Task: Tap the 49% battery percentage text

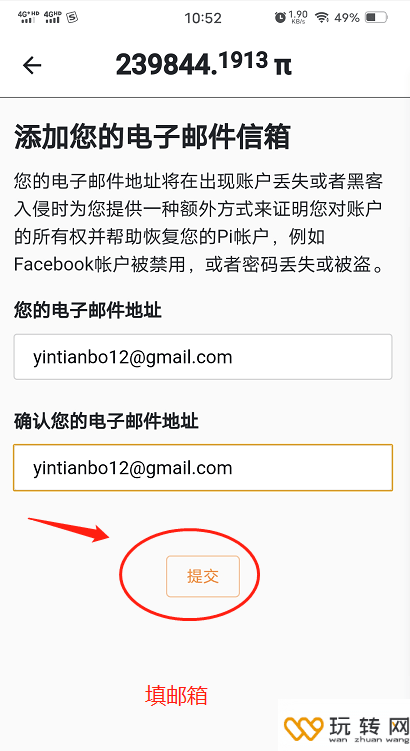Action: tap(347, 18)
